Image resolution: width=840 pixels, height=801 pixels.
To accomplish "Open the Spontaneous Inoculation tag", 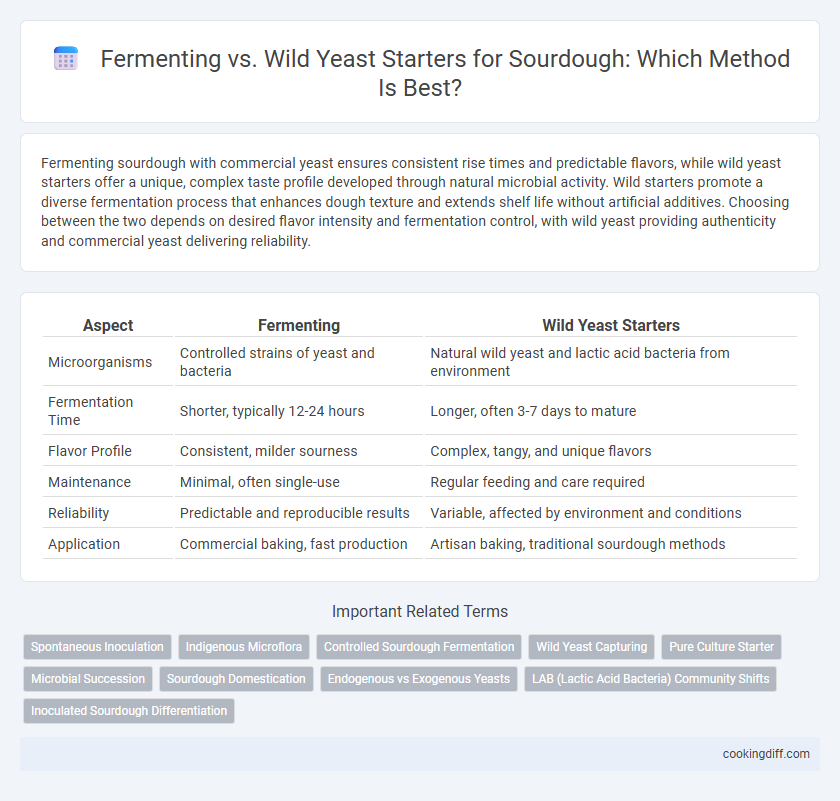I will (97, 647).
